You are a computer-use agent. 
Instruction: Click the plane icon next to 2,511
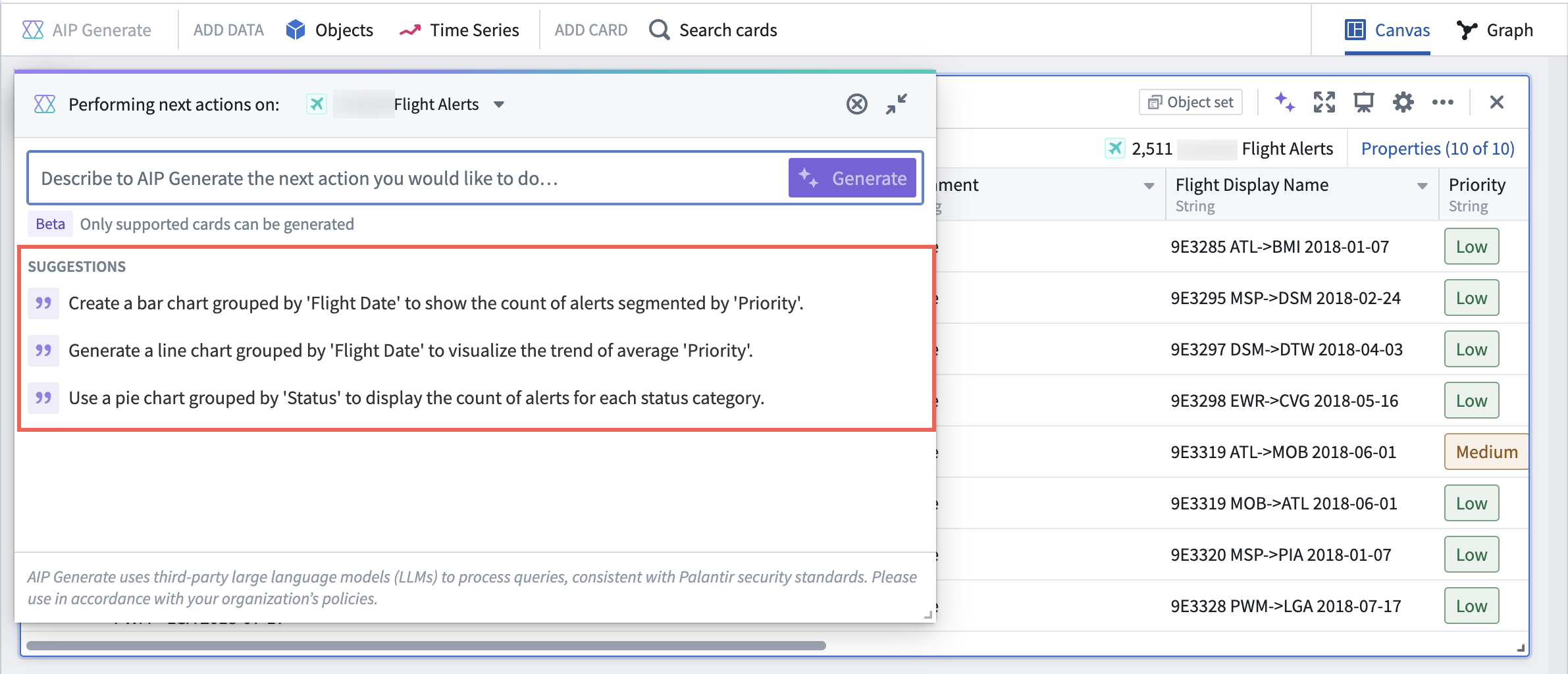(1115, 149)
